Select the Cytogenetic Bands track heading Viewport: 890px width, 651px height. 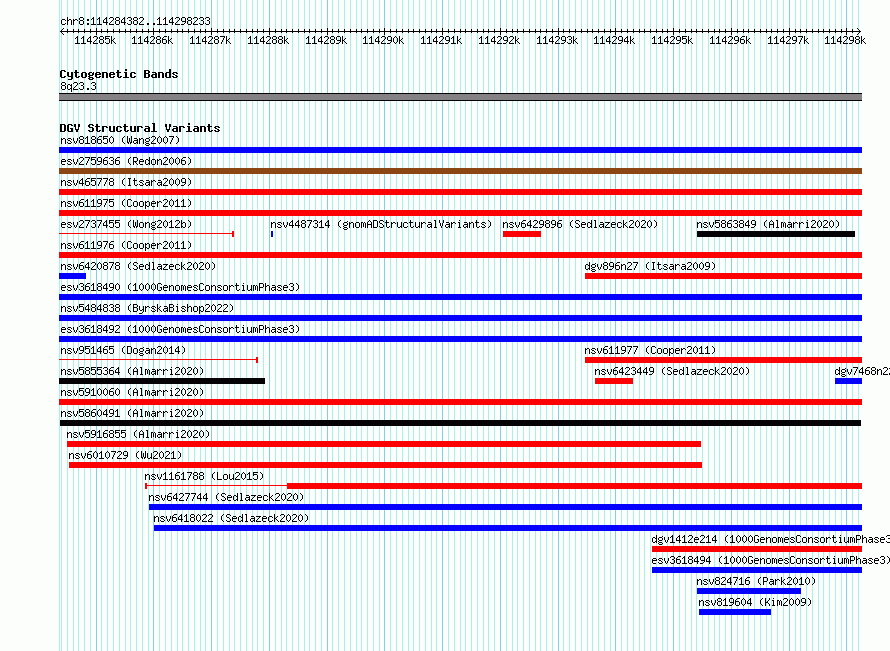[x=119, y=74]
